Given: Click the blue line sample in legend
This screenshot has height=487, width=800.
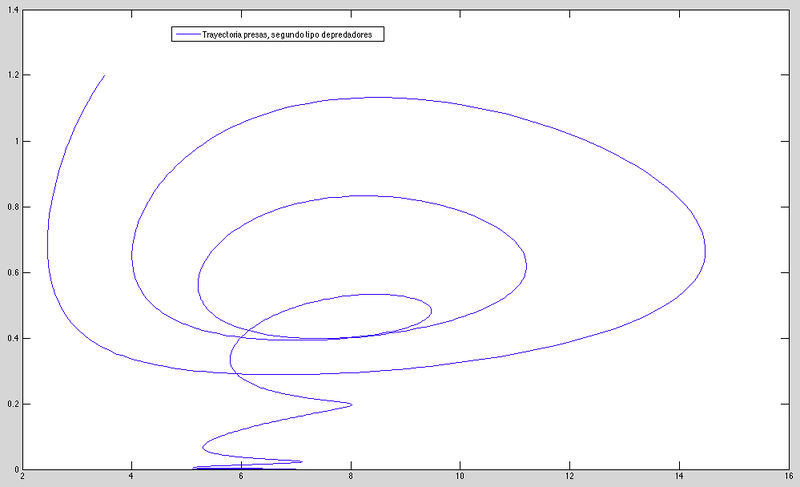Looking at the screenshot, I should click(x=187, y=34).
